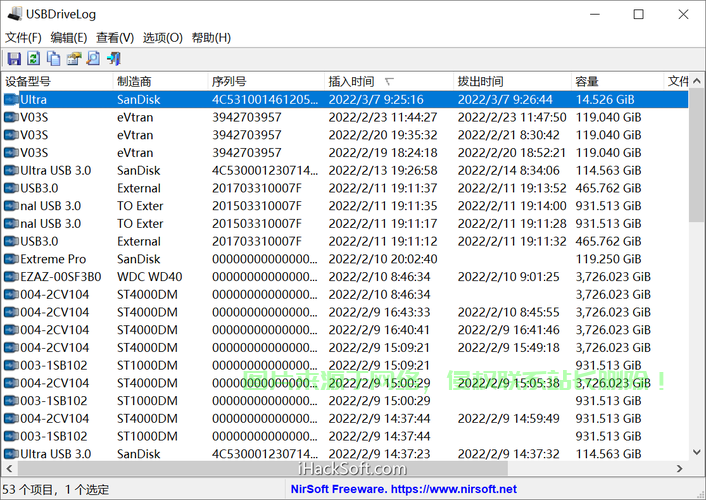This screenshot has width=706, height=500.
Task: Click the Exit toolbar icon
Action: [113, 59]
